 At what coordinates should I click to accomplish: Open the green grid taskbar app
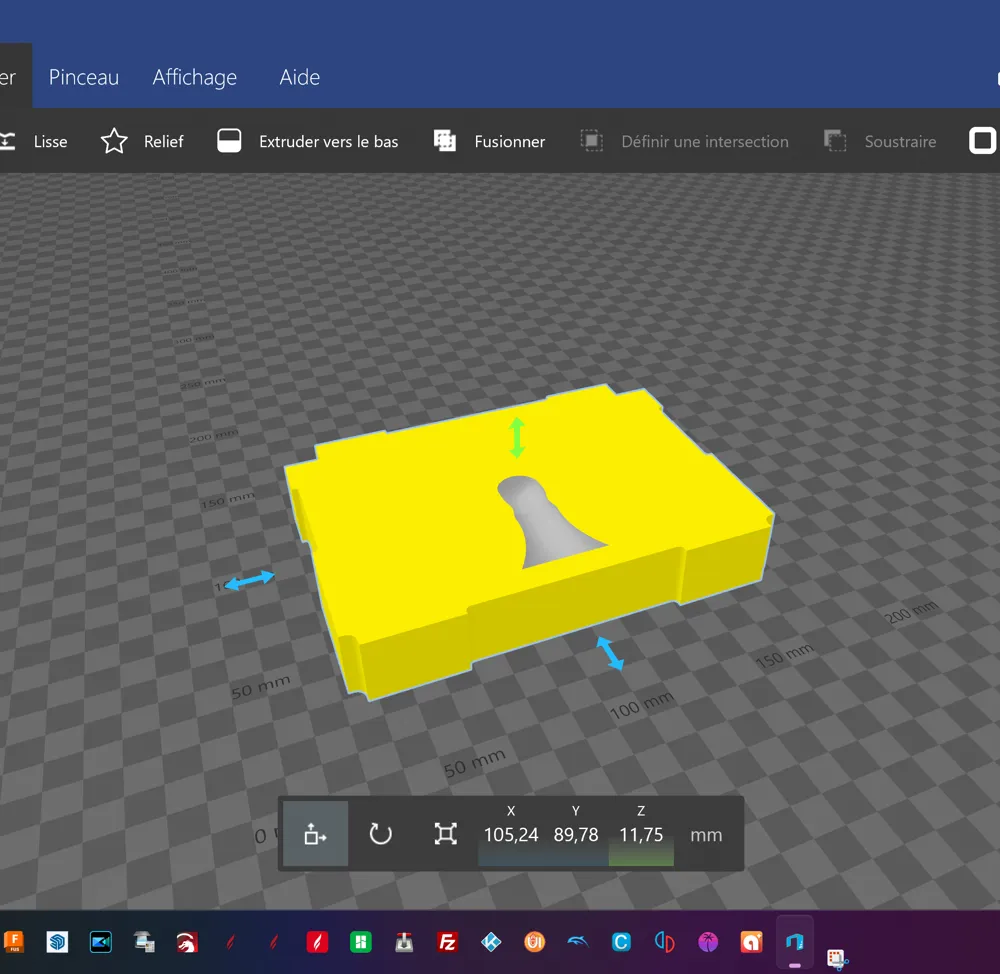(x=361, y=942)
